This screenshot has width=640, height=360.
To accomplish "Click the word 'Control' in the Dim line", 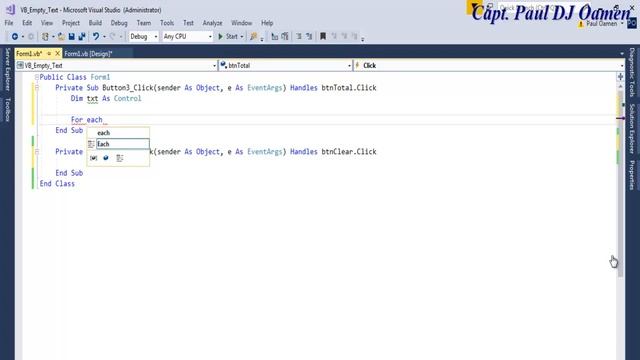I will 127,98.
